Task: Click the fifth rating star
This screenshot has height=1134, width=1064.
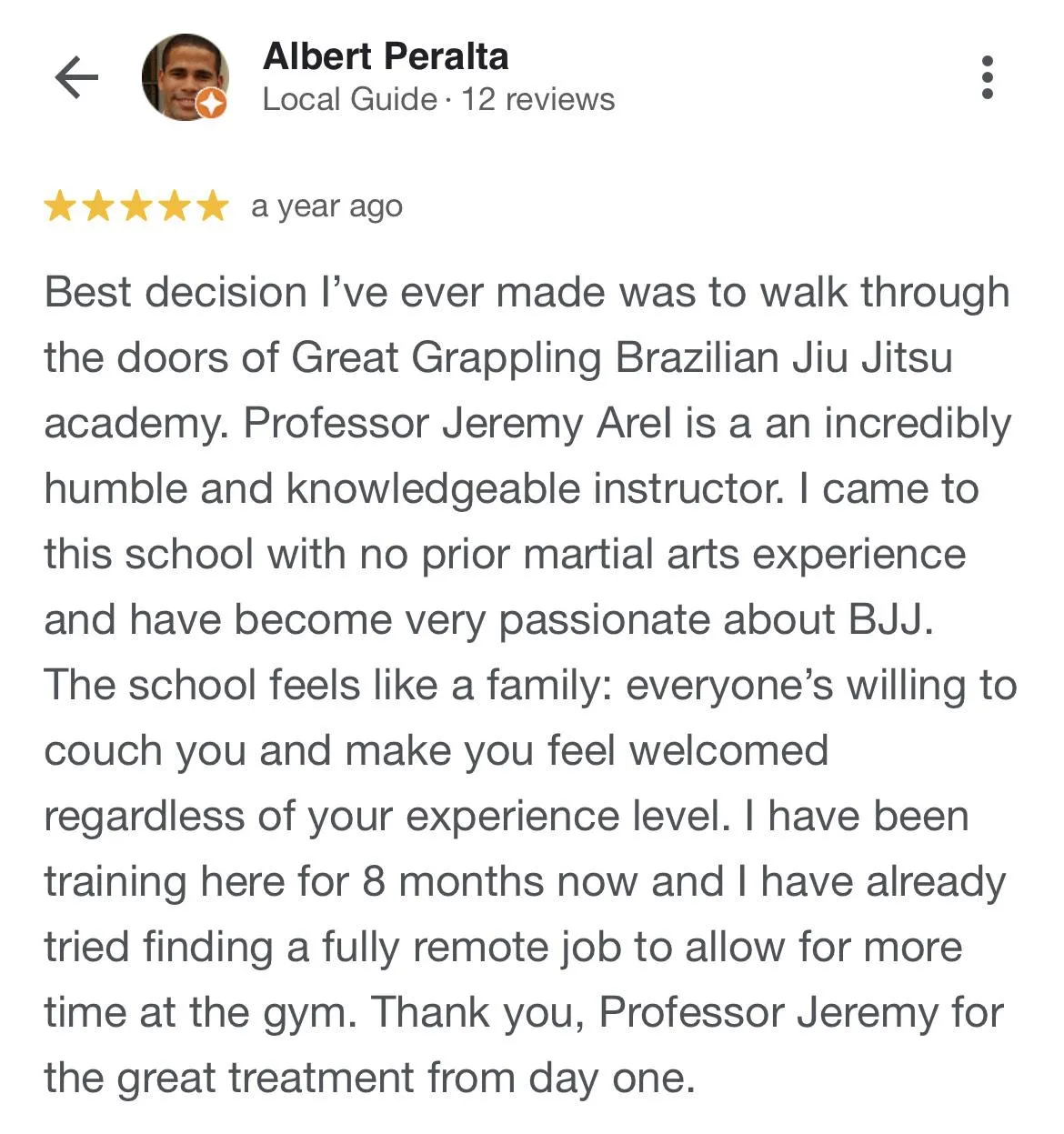Action: [x=213, y=206]
